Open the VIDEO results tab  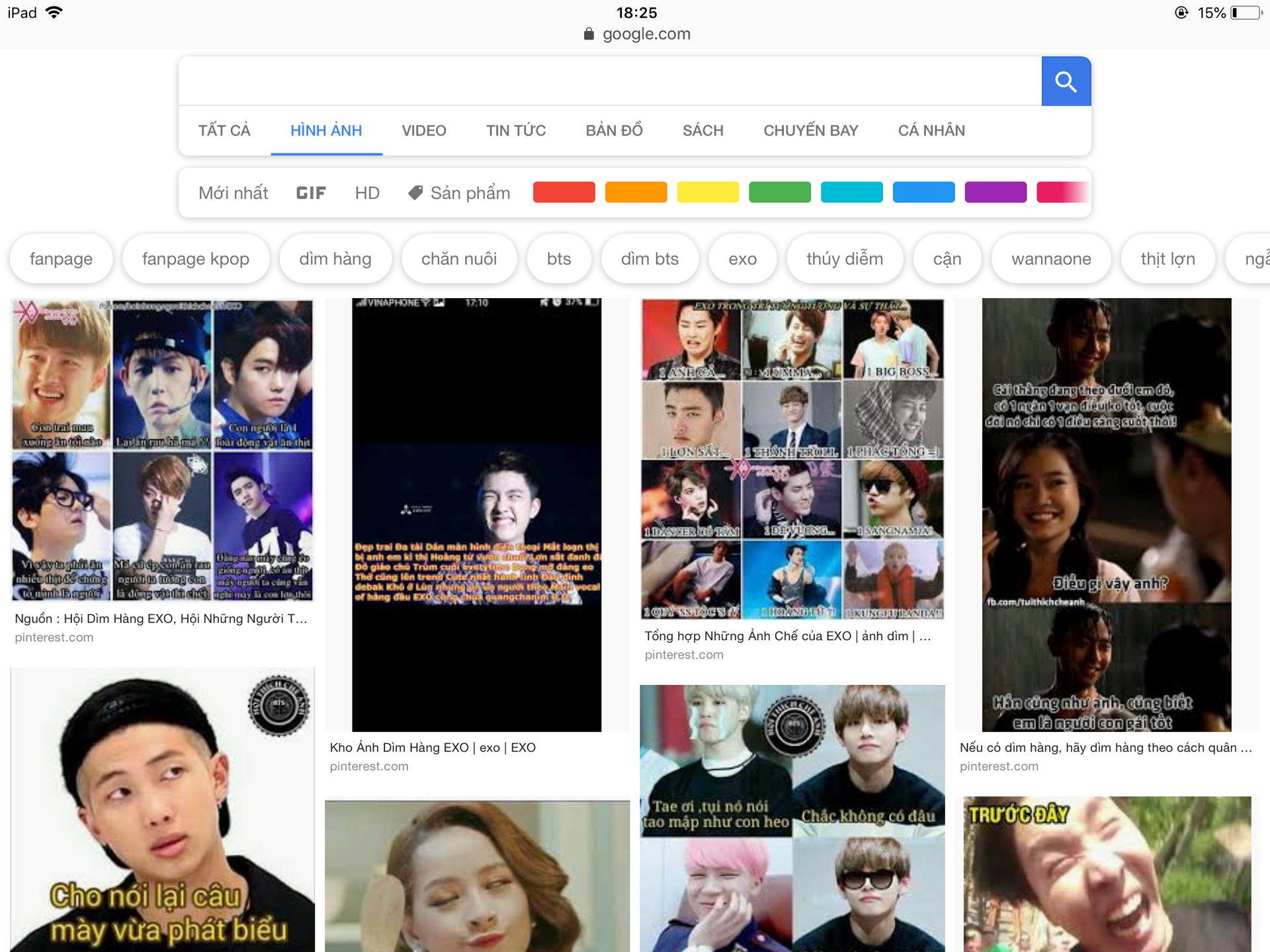tap(423, 130)
